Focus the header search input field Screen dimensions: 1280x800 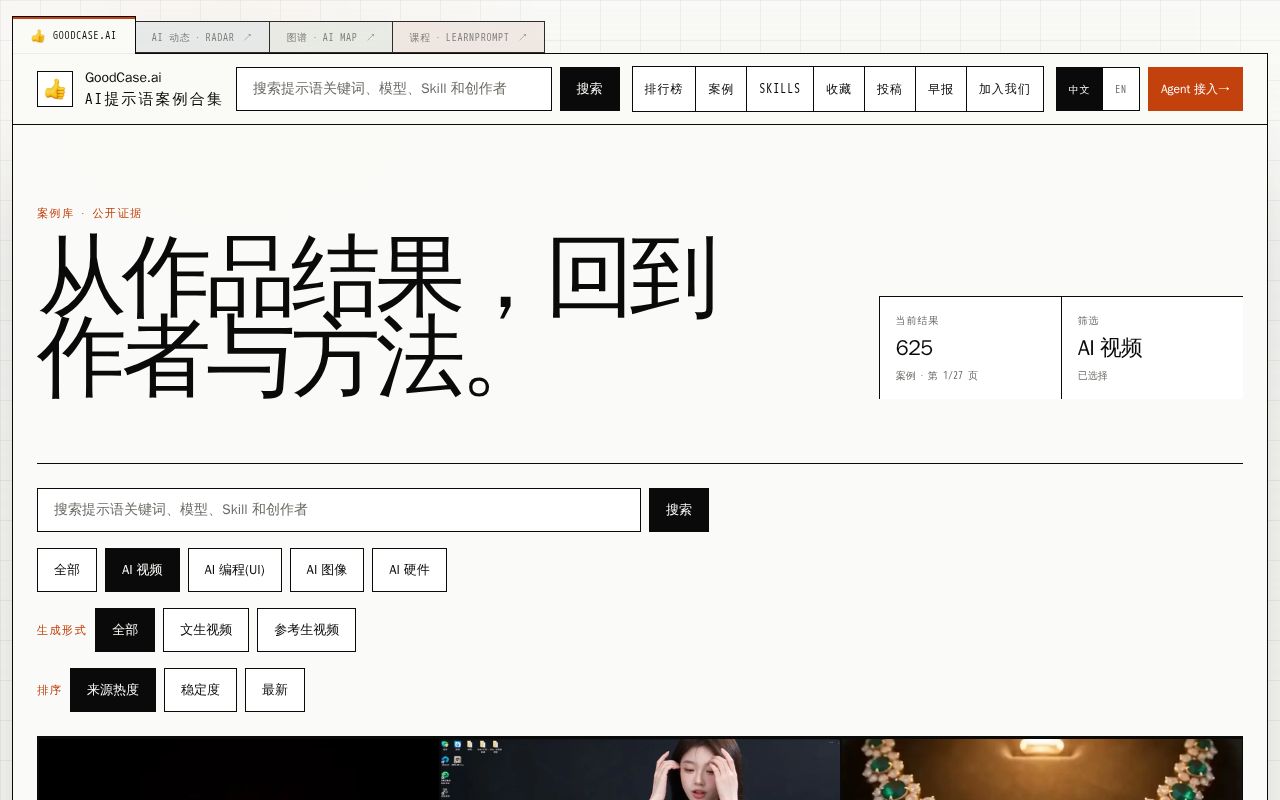coord(394,89)
